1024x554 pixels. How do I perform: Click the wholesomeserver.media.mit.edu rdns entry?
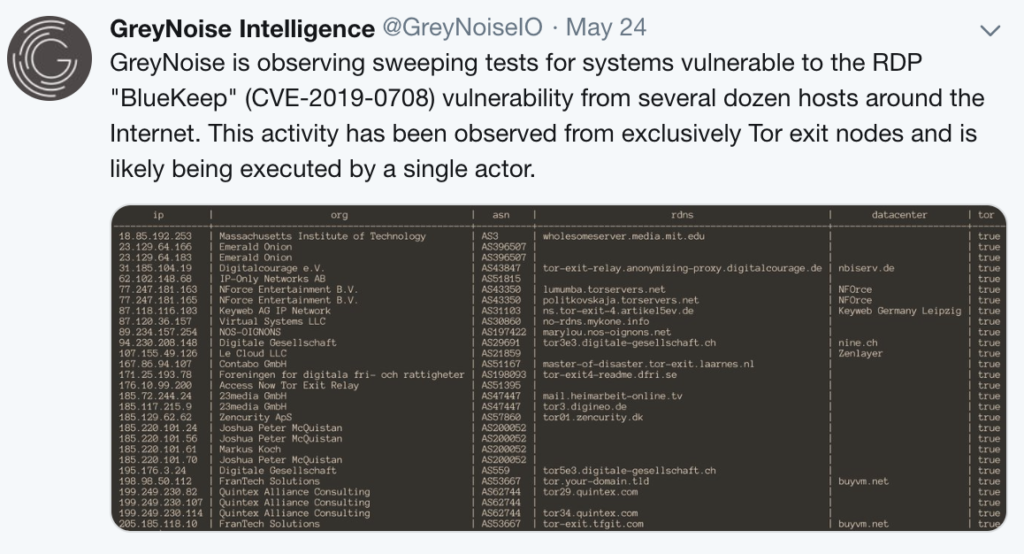pyautogui.click(x=624, y=236)
